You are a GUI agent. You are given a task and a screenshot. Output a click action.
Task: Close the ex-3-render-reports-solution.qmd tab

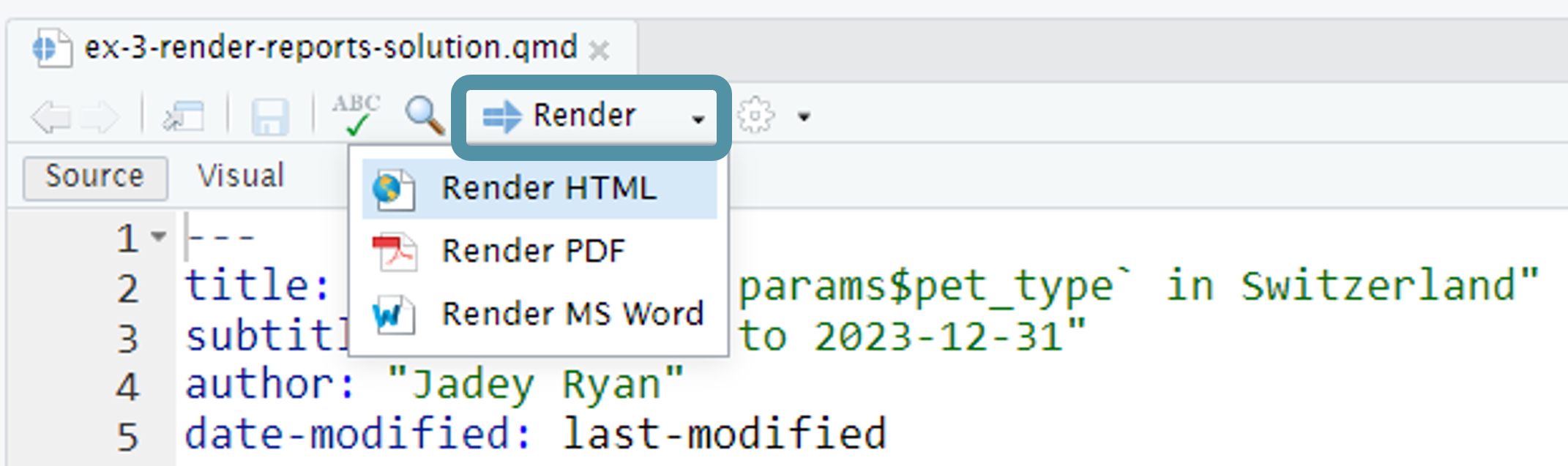[x=600, y=50]
